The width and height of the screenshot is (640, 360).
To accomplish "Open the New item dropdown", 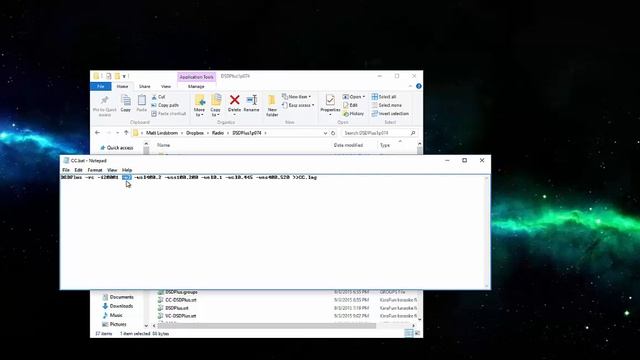I will (297, 97).
